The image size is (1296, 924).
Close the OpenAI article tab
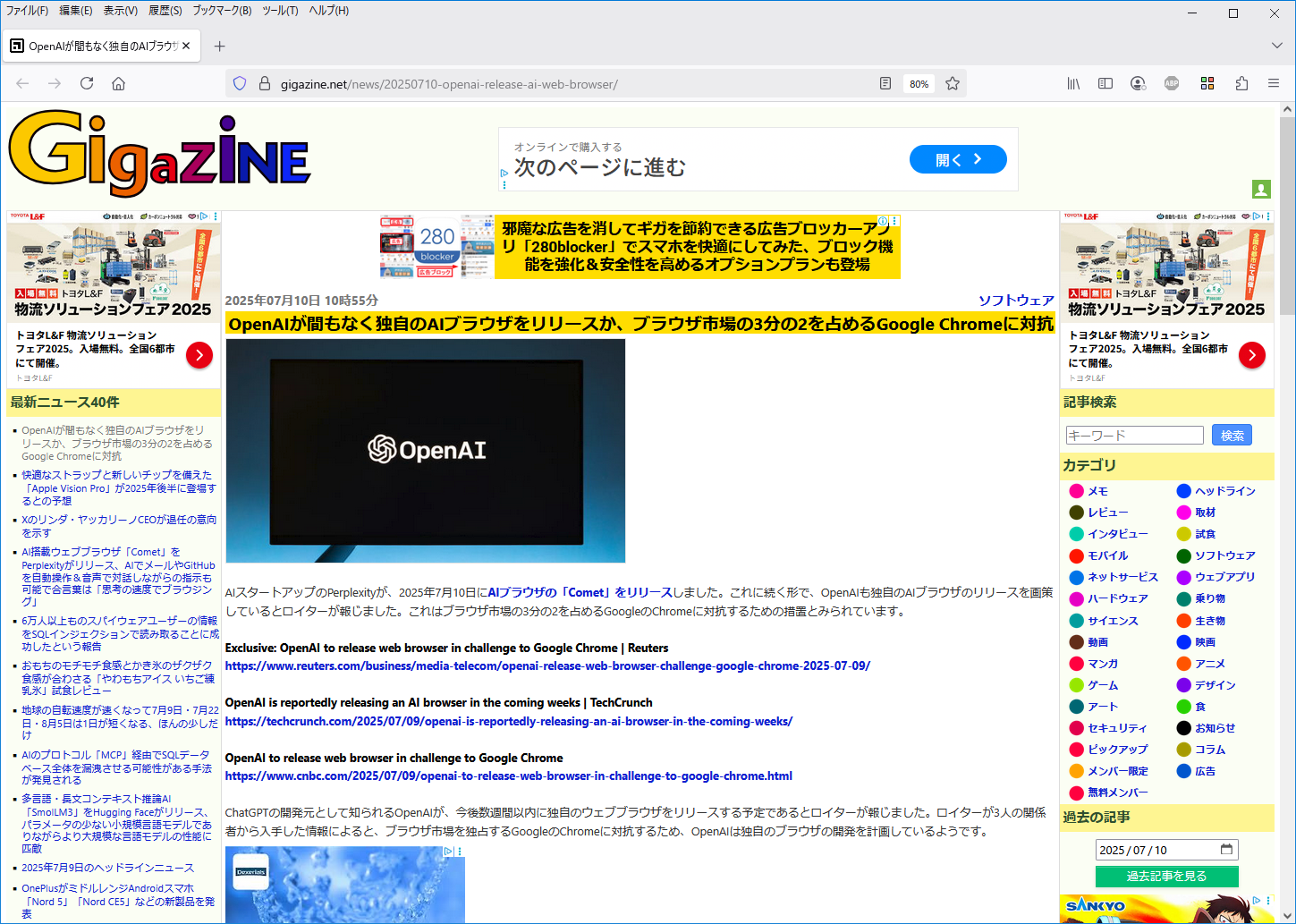coord(186,46)
